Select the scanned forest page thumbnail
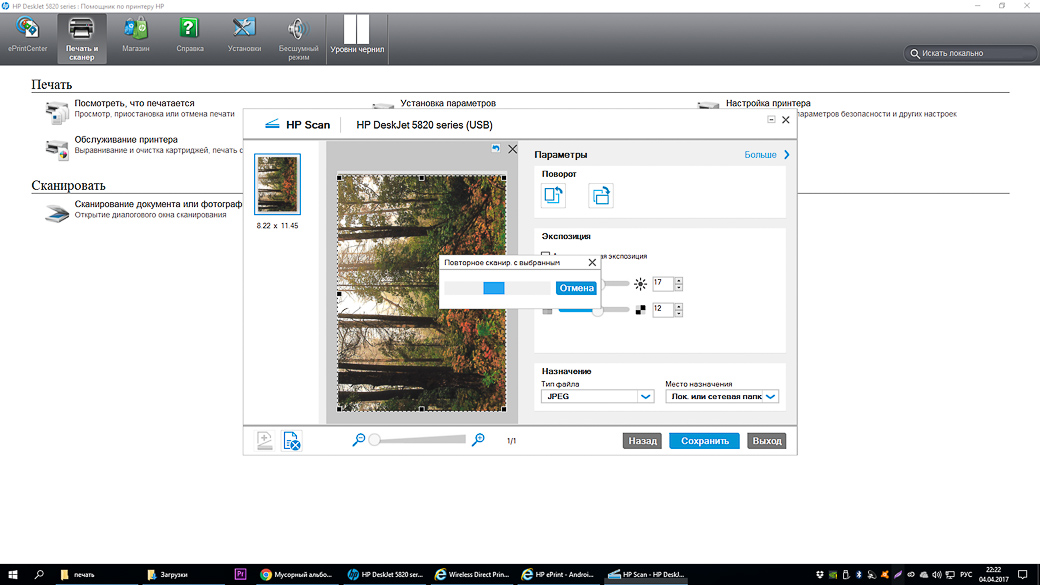Viewport: 1040px width, 585px height. coord(277,184)
